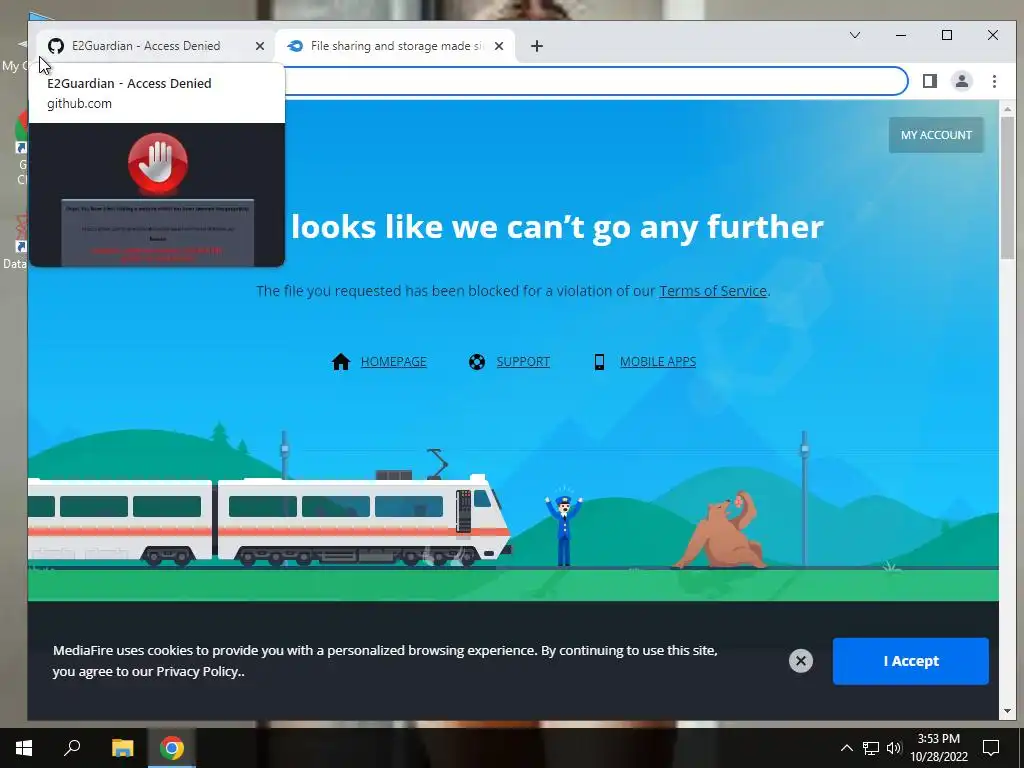Open the network status tray icon

(x=871, y=748)
